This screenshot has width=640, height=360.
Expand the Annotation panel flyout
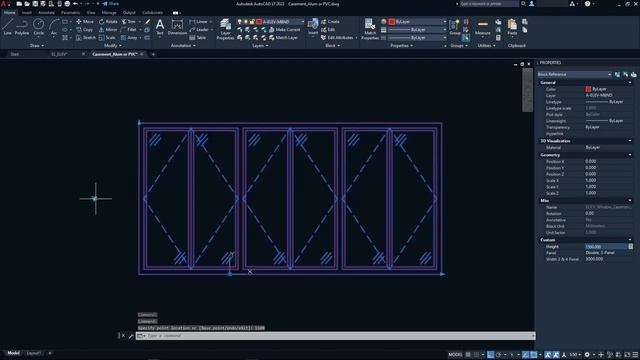[183, 46]
